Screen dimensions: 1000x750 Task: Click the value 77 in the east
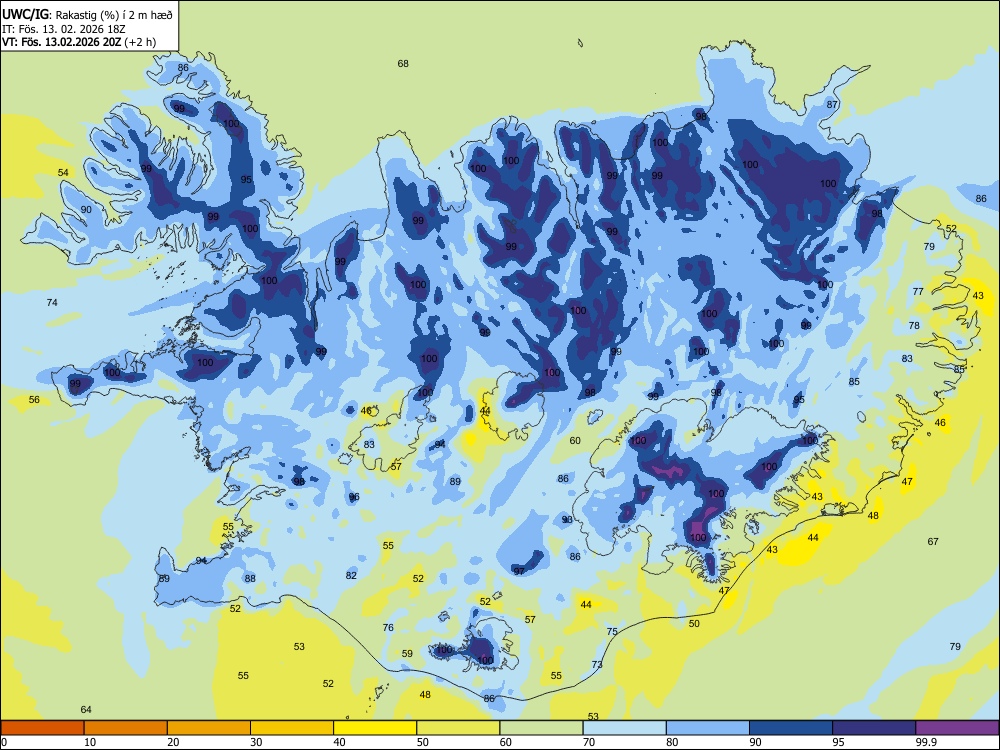pyautogui.click(x=918, y=291)
